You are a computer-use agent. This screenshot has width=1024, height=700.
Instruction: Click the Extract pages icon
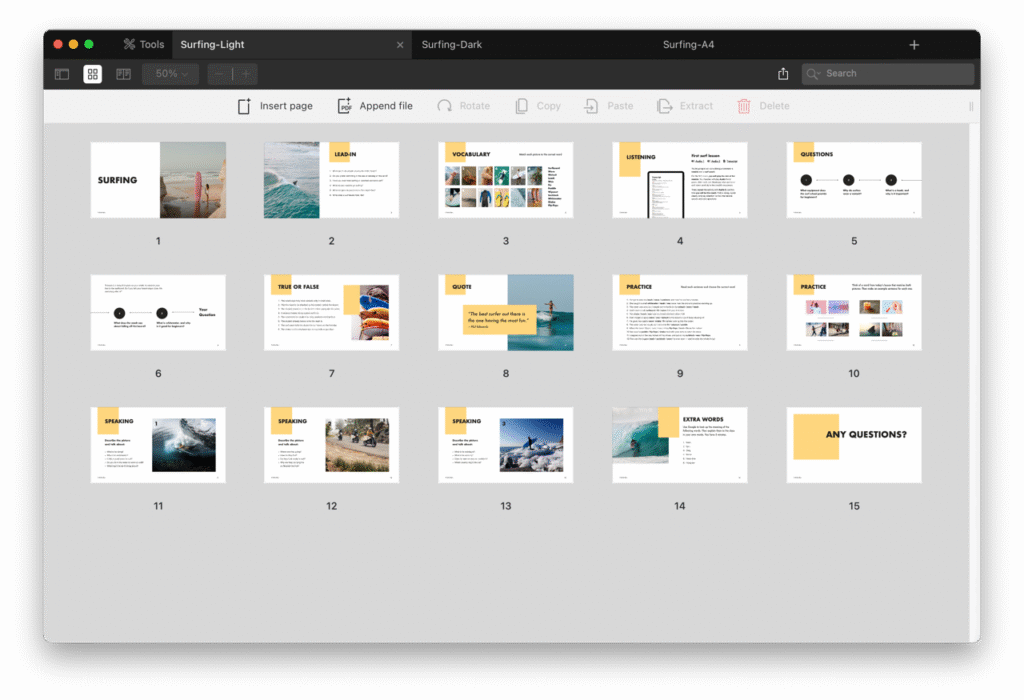[664, 106]
